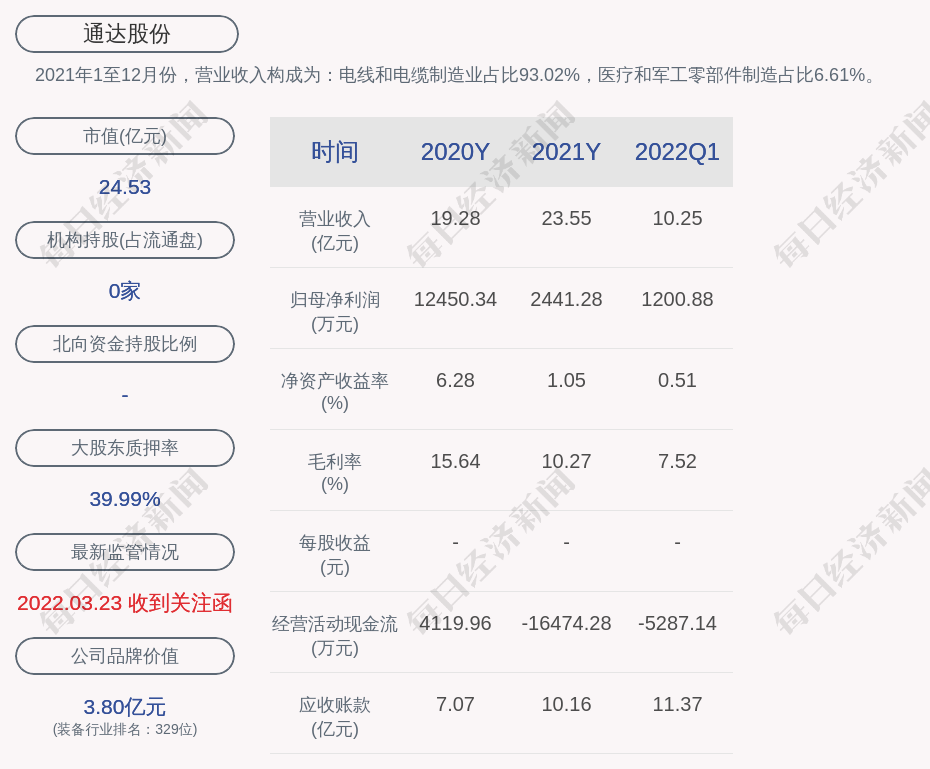Screen dimensions: 930x769
Task: Select the 市值(亿元) label button
Action: [125, 136]
